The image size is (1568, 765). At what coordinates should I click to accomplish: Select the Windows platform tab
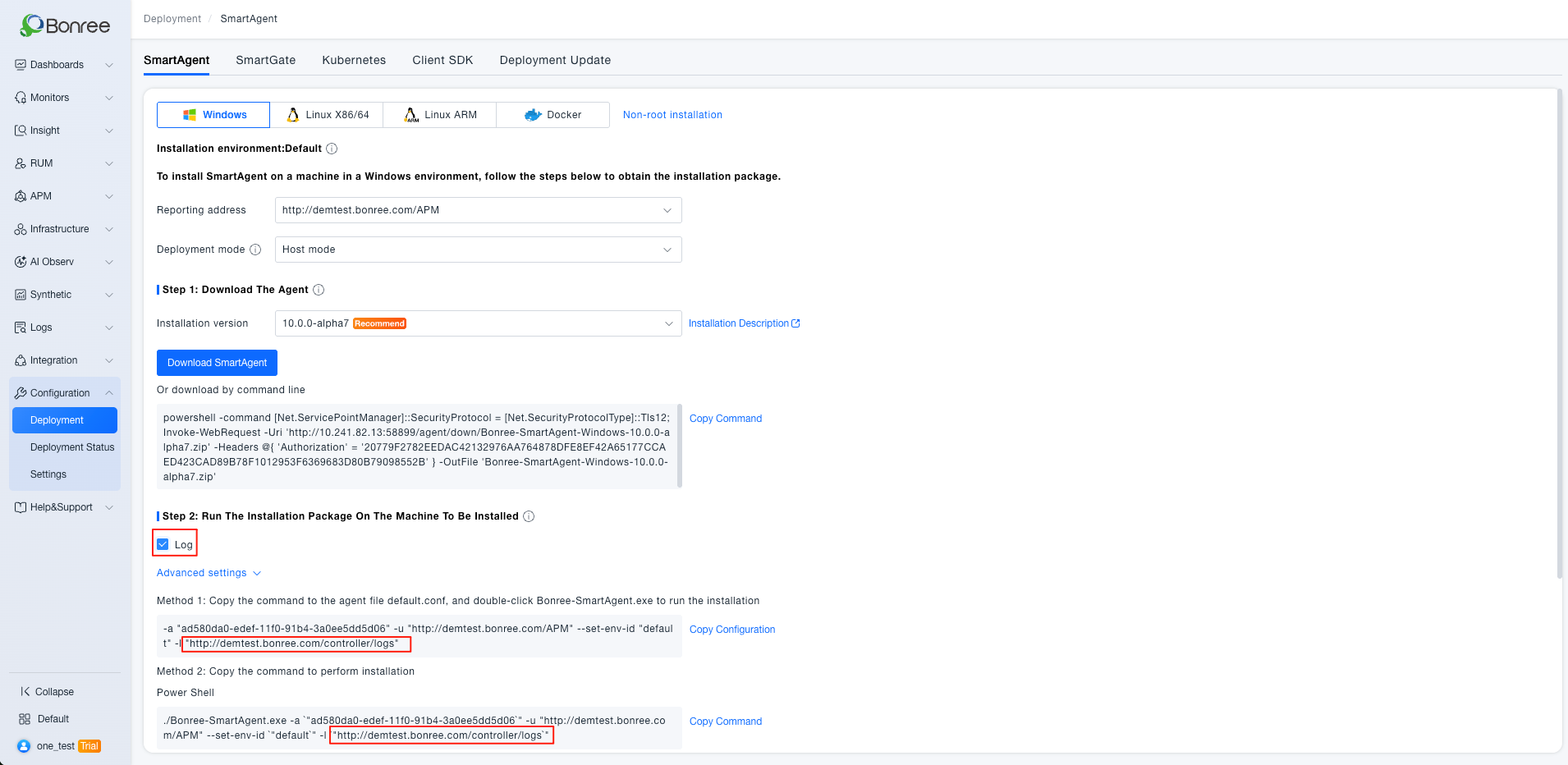coord(213,115)
